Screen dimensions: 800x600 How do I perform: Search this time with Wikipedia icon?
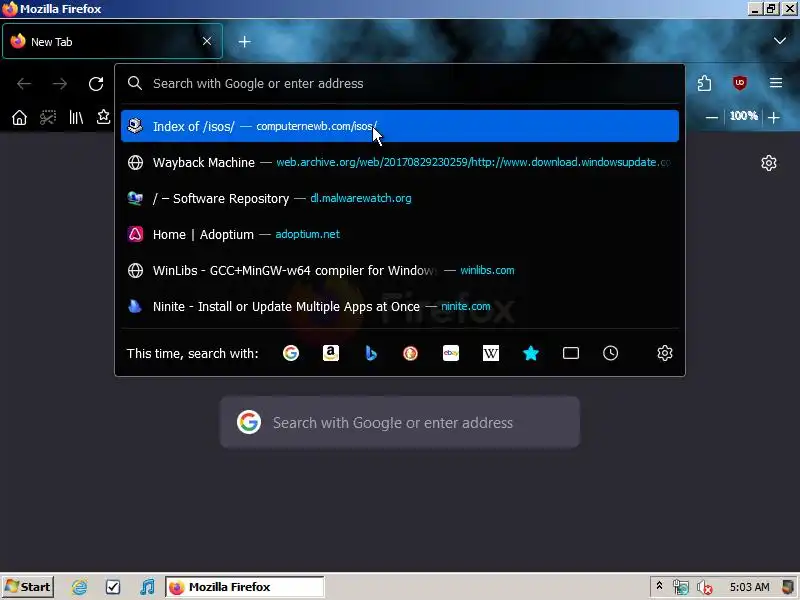tap(491, 353)
